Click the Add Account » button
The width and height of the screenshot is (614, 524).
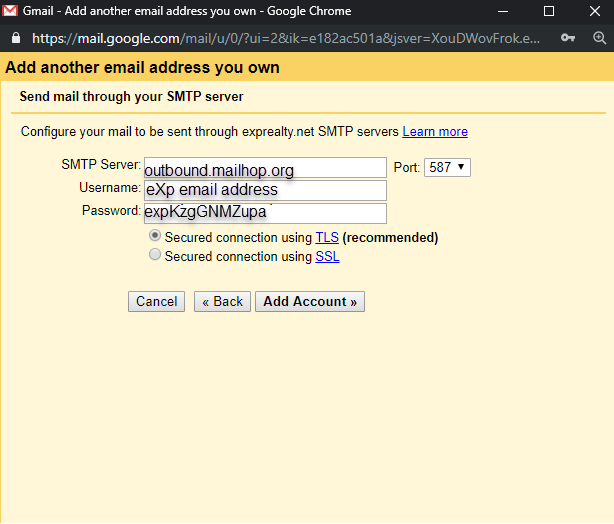click(310, 302)
